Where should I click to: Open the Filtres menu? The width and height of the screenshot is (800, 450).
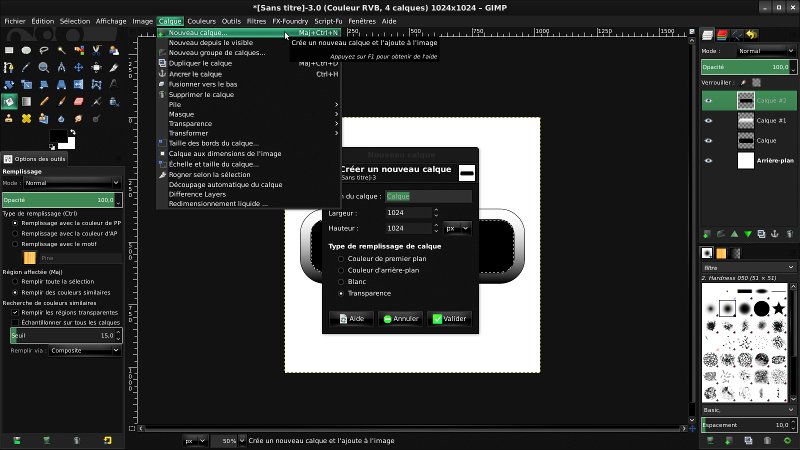[256, 21]
